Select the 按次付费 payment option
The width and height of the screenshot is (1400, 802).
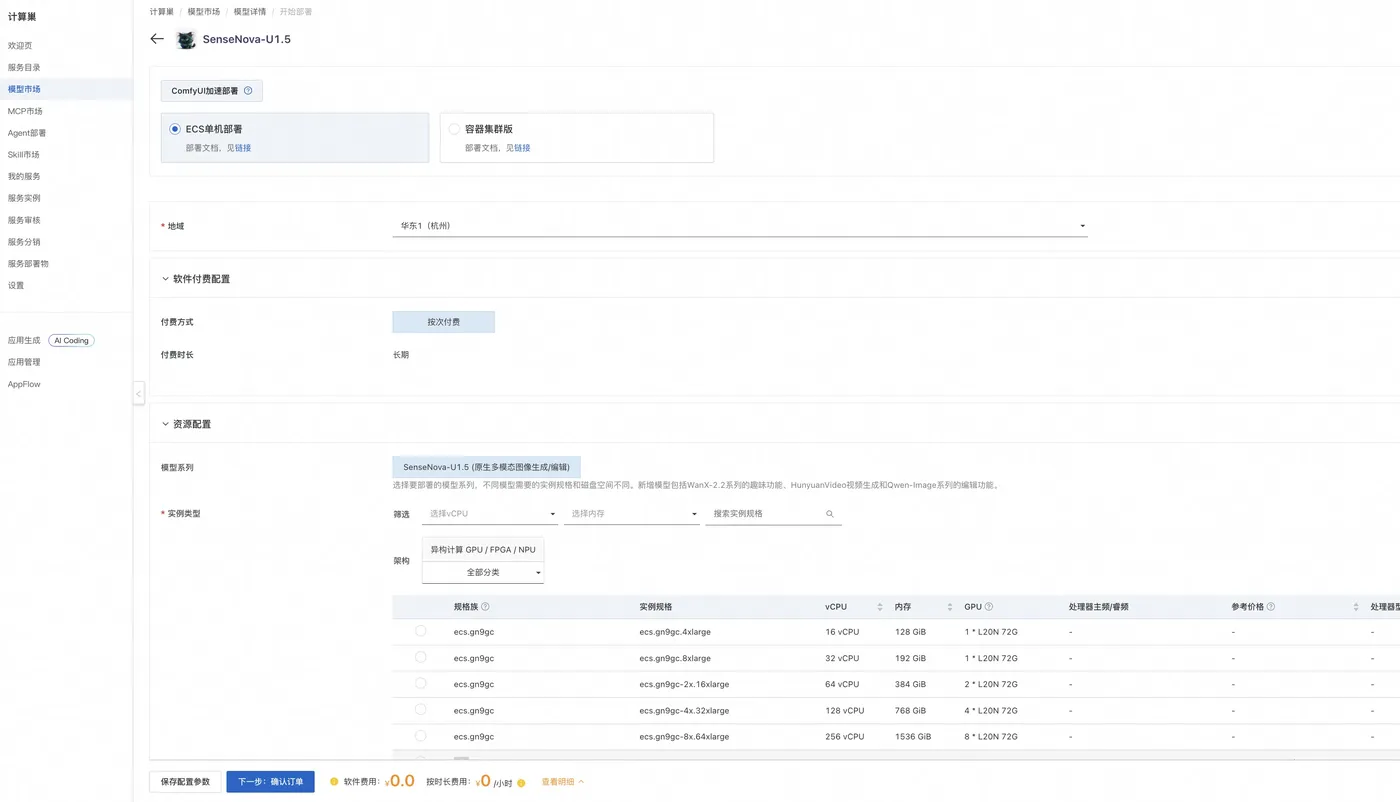(443, 322)
